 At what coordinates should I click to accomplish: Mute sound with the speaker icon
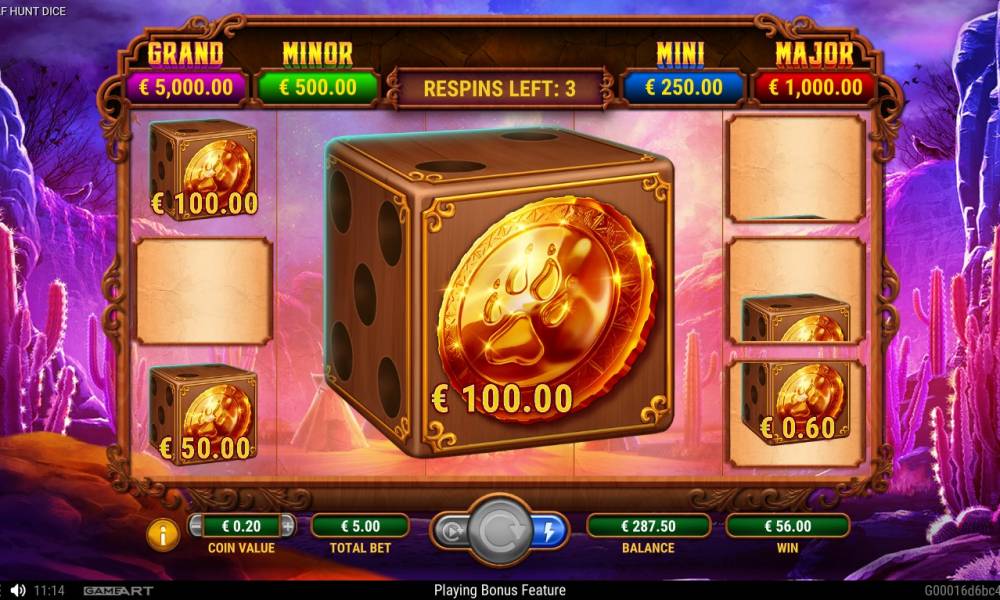click(x=18, y=590)
